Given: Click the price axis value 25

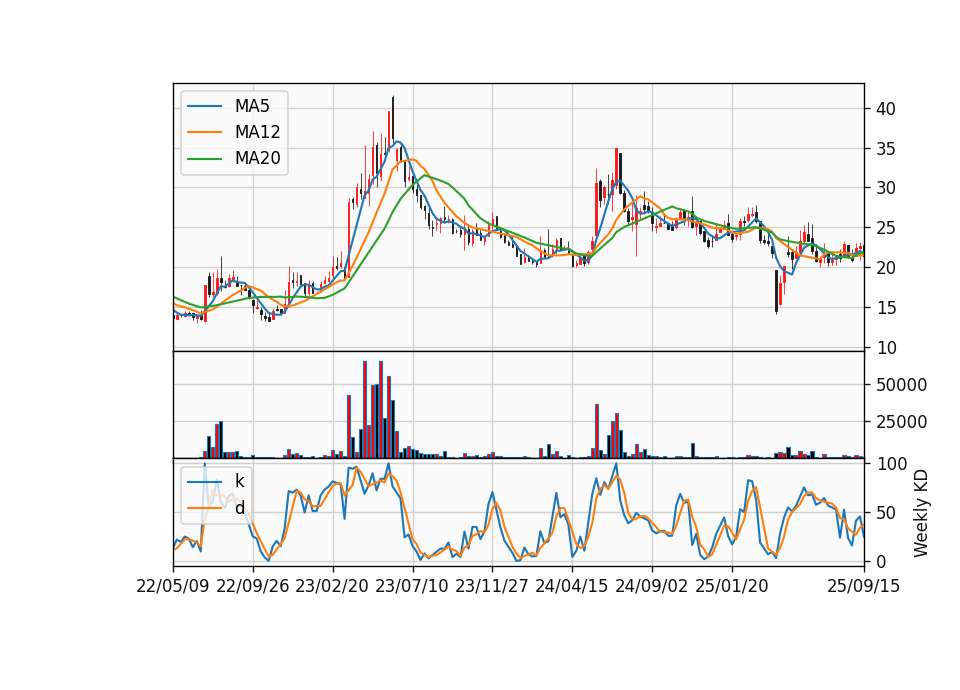Looking at the screenshot, I should point(886,228).
